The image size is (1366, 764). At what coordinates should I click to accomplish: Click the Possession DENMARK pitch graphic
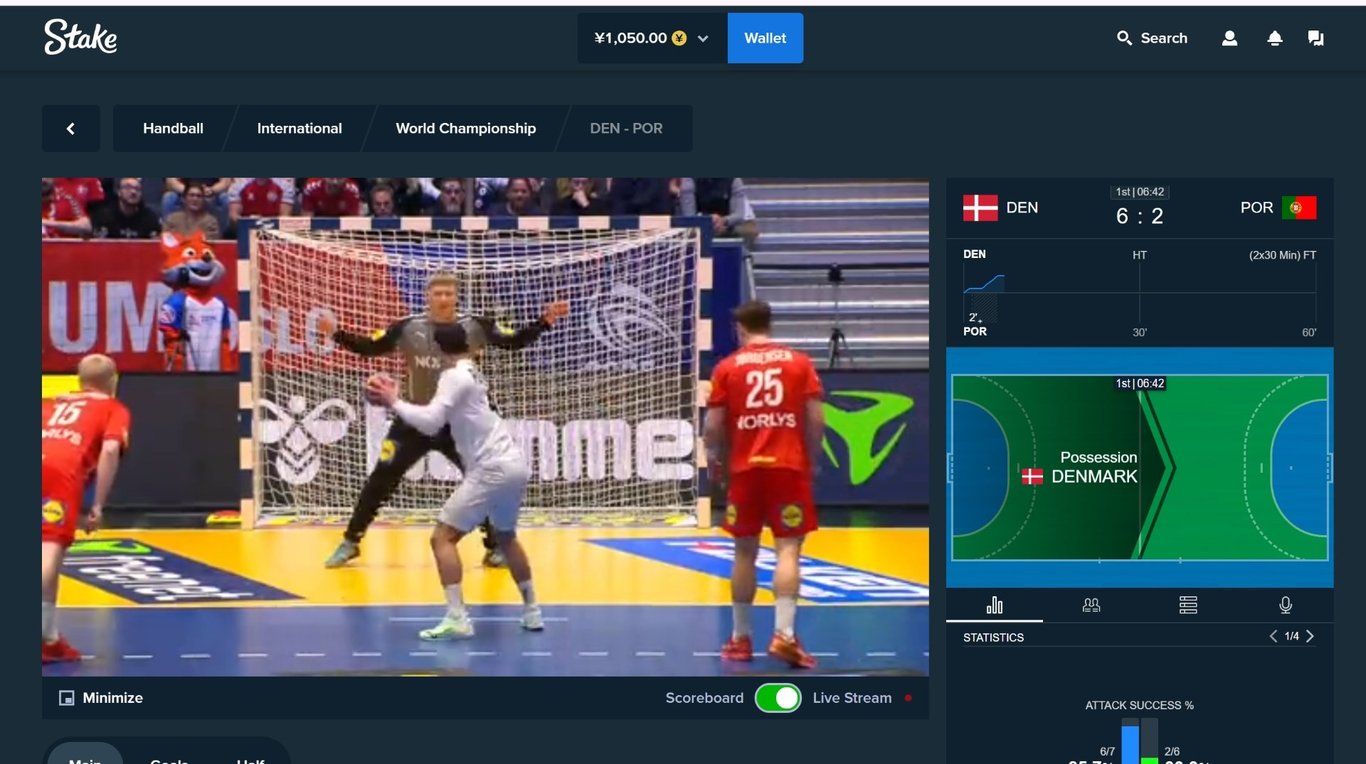point(1140,467)
